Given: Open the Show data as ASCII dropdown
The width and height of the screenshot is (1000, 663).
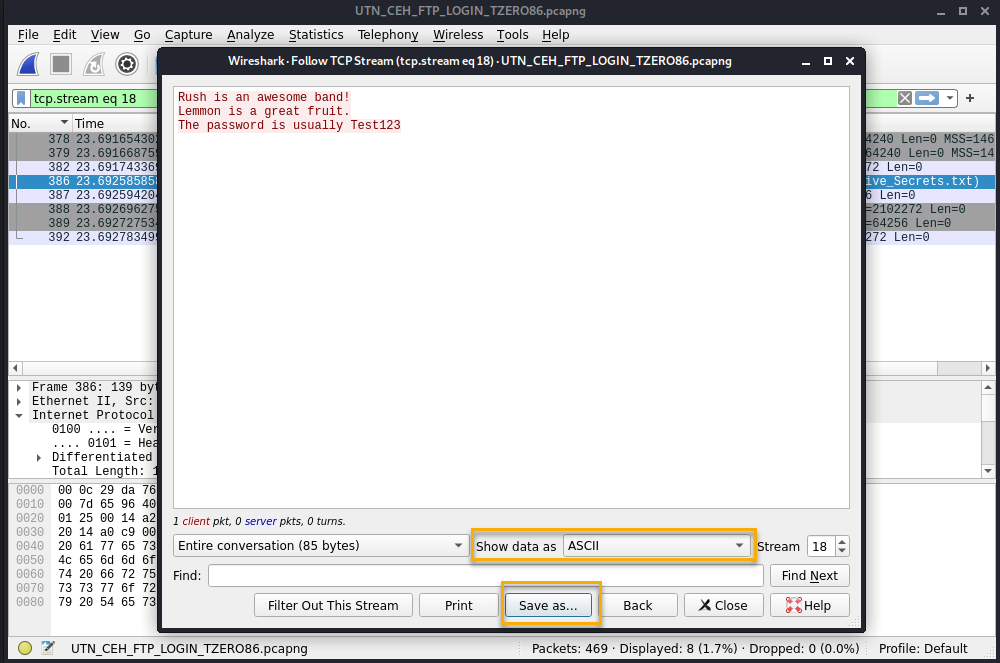Looking at the screenshot, I should pos(656,546).
